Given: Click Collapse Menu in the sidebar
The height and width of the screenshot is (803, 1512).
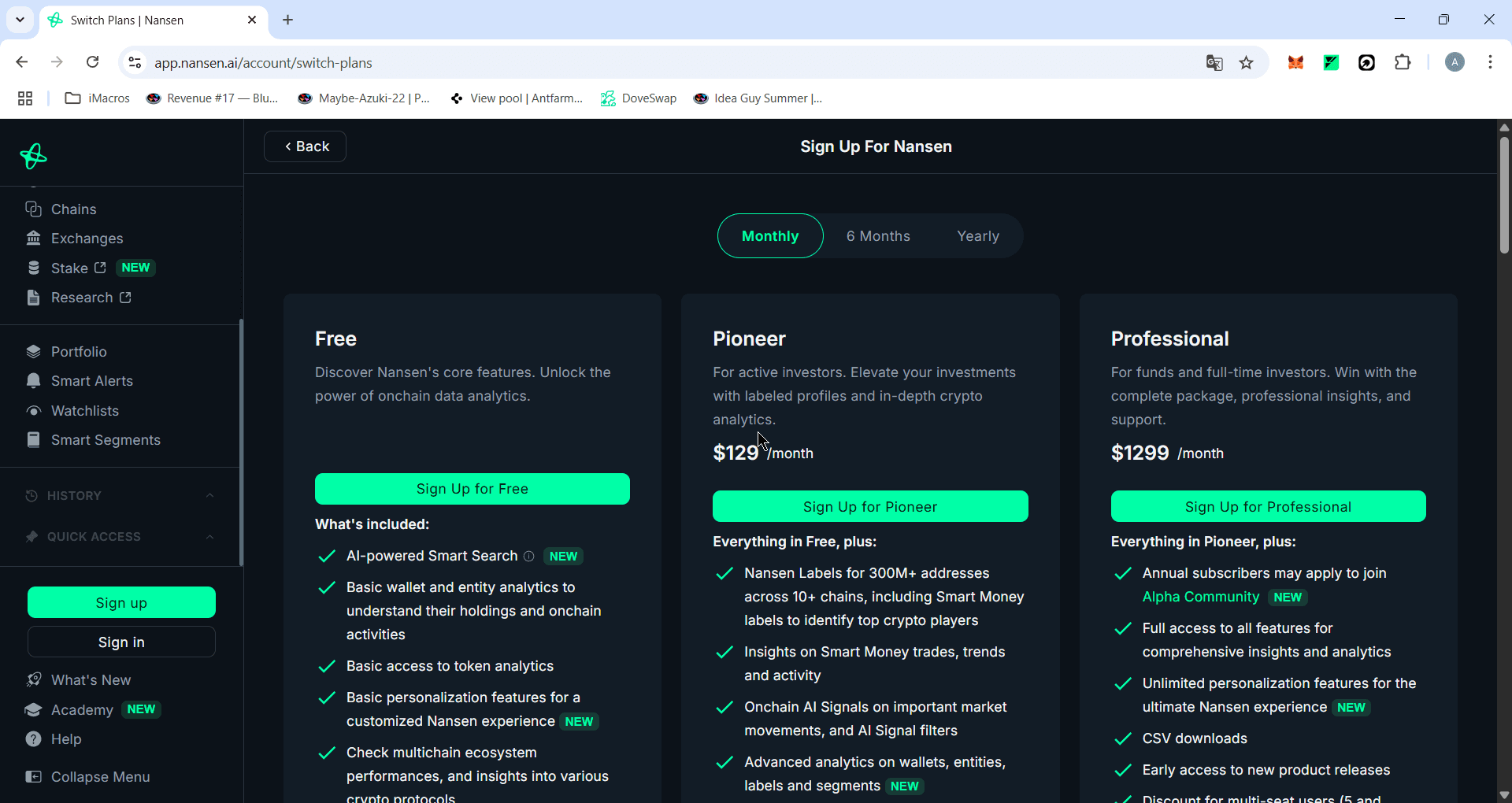Looking at the screenshot, I should (x=87, y=777).
